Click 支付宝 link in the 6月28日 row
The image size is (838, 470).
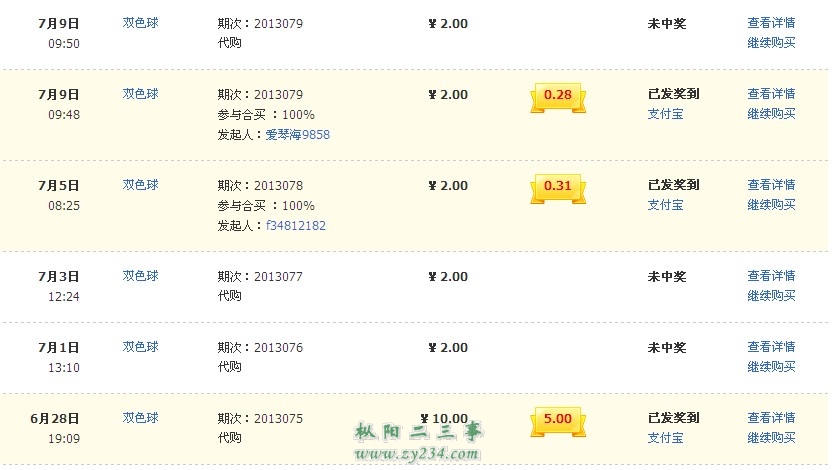point(665,438)
